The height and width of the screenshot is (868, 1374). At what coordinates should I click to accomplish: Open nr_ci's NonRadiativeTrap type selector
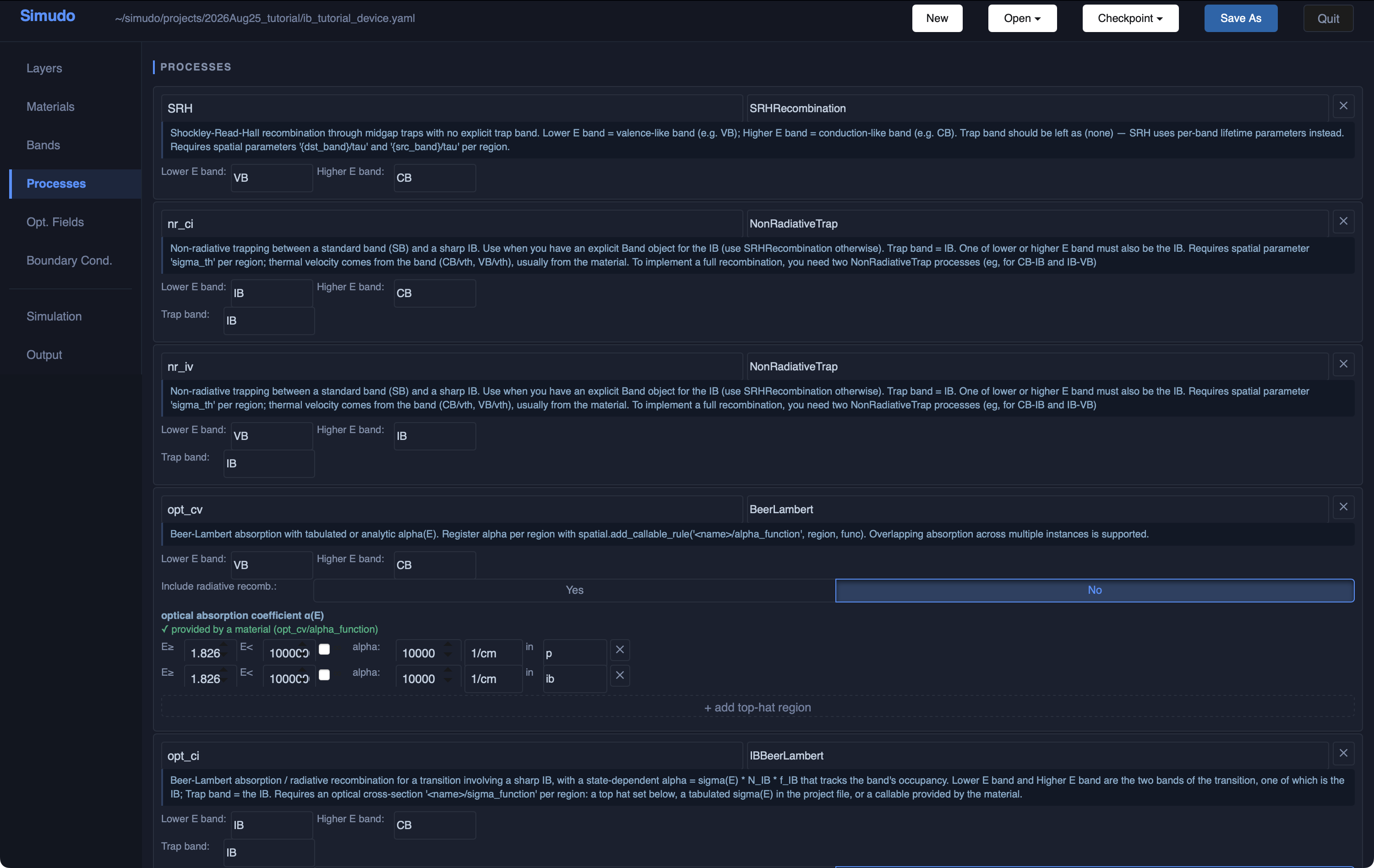pyautogui.click(x=1037, y=223)
